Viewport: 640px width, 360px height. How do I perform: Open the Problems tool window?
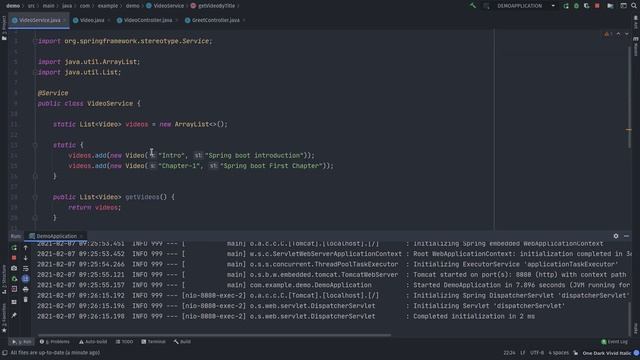(55, 342)
